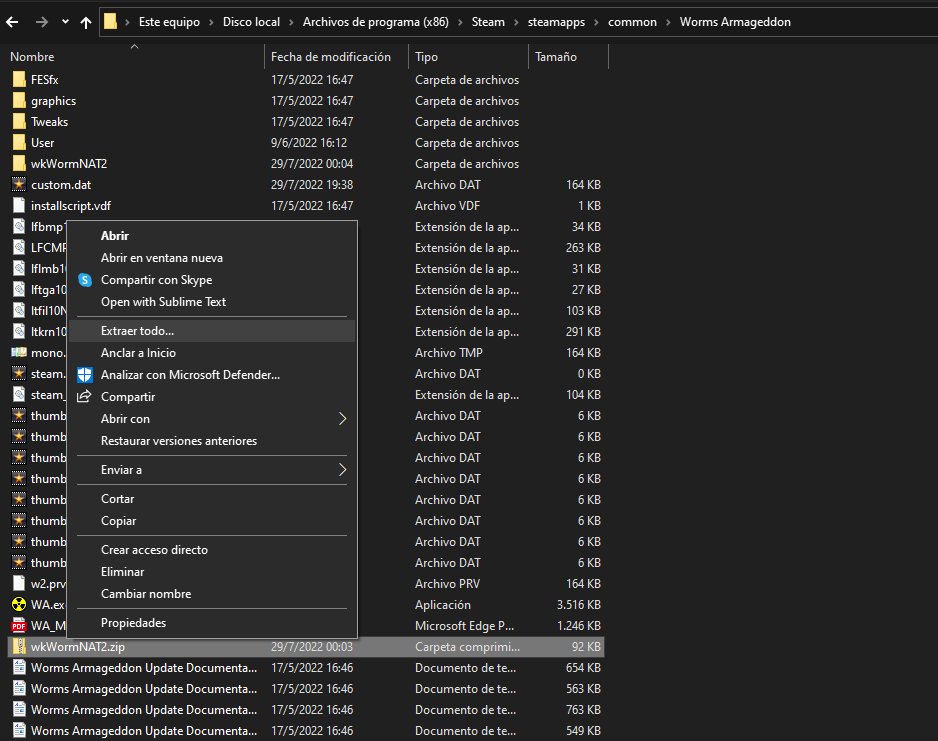Navigate to Steam breadcrumb
Viewport: 938px width, 741px height.
[488, 22]
